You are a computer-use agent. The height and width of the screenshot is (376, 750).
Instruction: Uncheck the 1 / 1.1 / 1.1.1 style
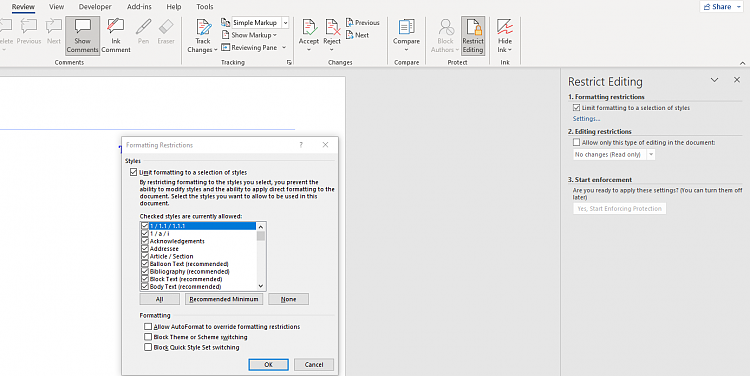145,226
